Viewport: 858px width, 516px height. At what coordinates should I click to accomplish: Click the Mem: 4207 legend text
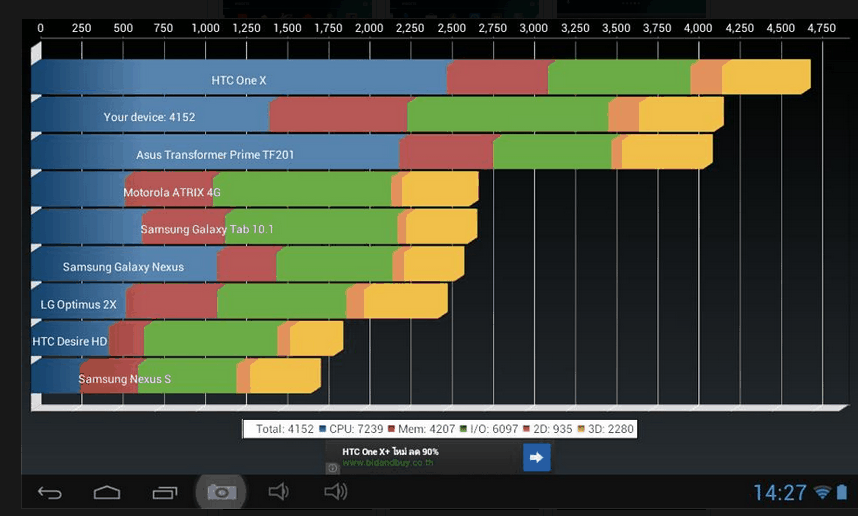(x=426, y=429)
